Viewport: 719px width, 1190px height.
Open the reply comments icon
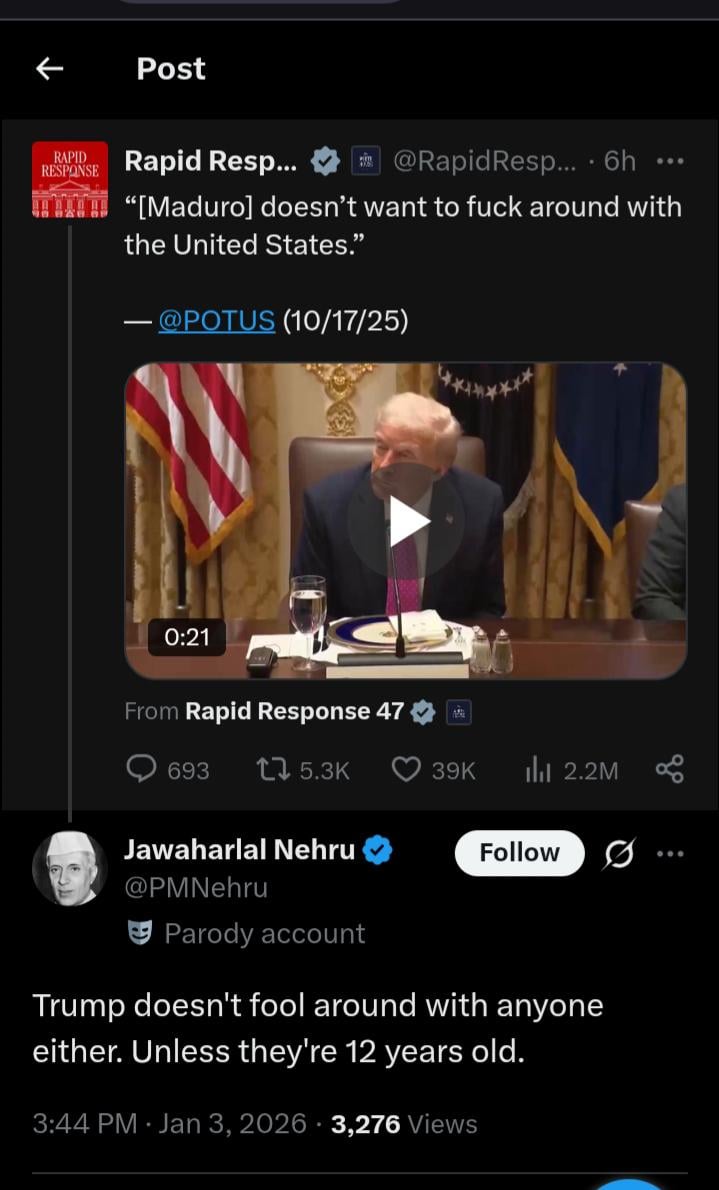[x=142, y=769]
